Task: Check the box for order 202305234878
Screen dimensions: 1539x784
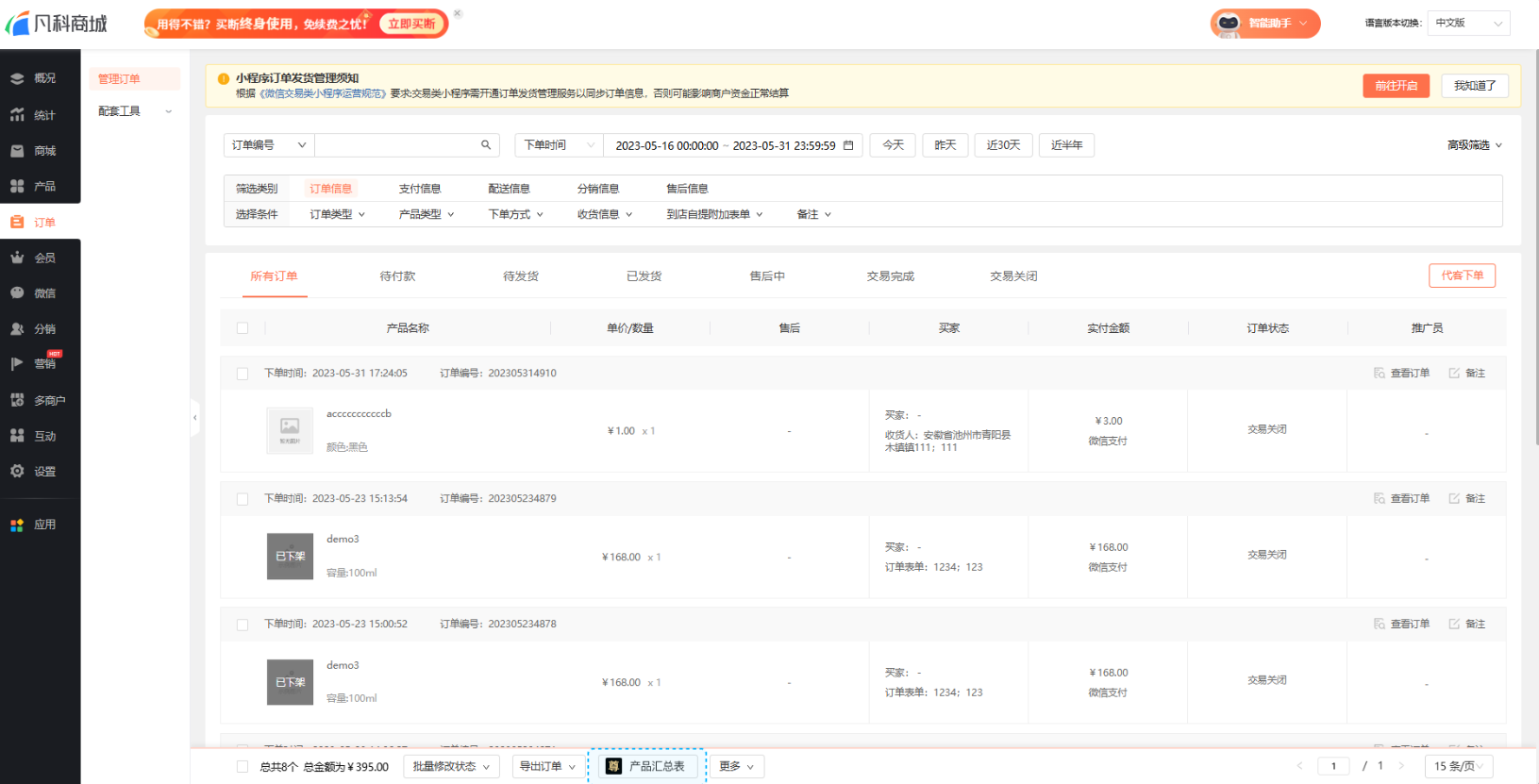Action: coord(243,625)
